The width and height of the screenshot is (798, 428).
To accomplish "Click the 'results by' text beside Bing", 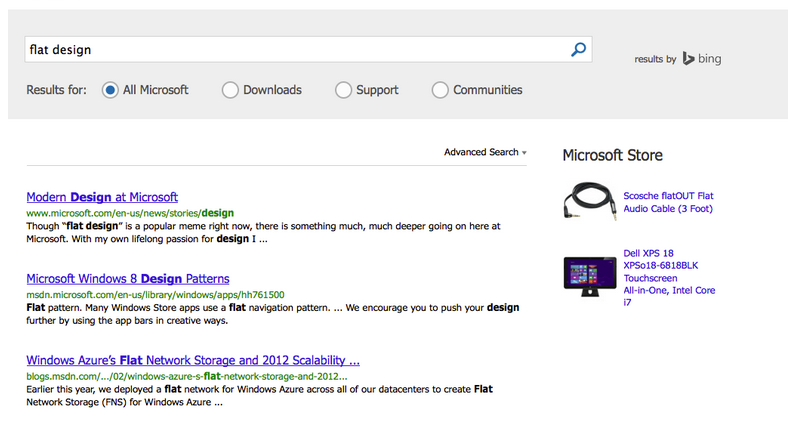I will click(655, 59).
